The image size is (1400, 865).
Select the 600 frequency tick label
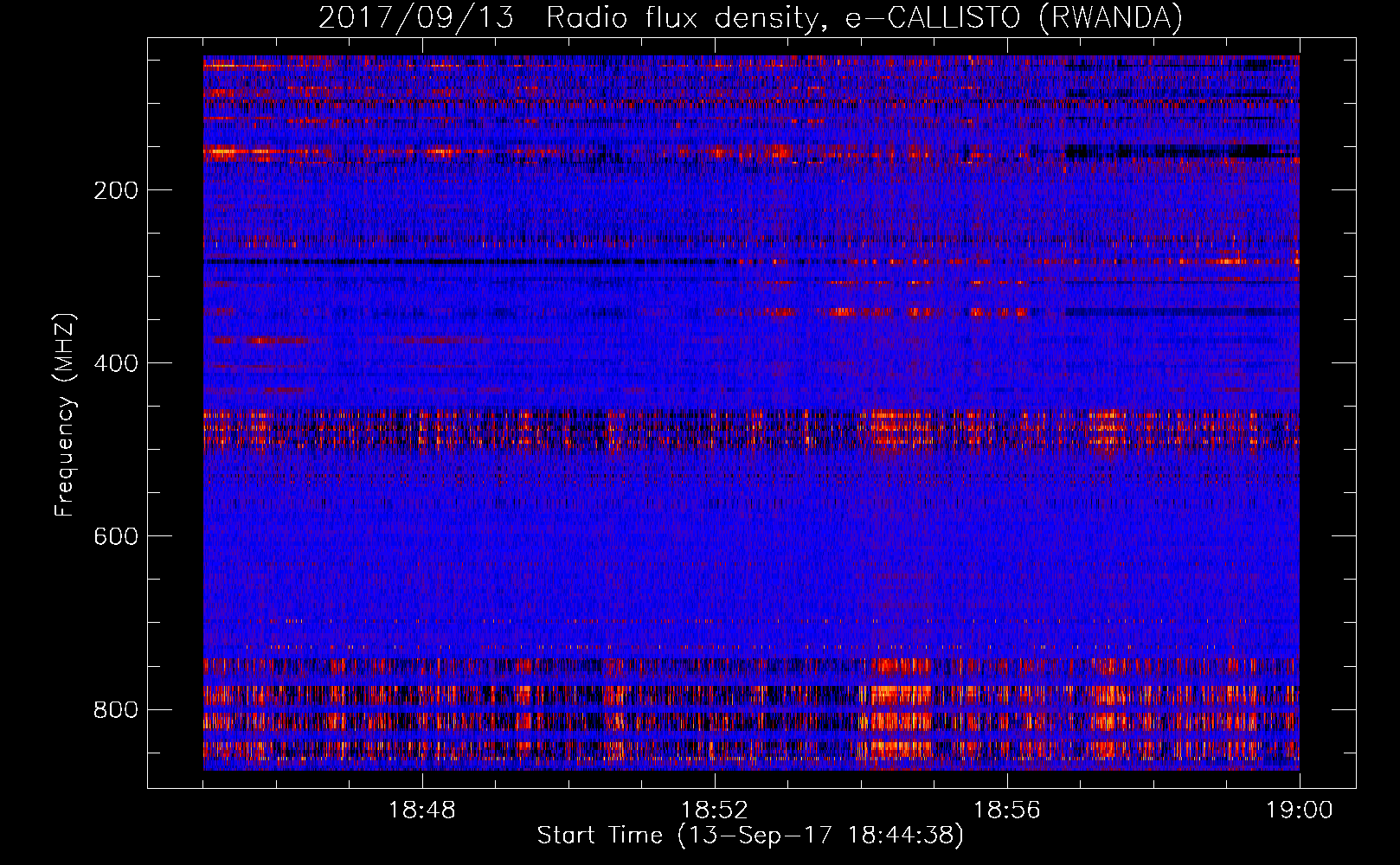point(116,536)
